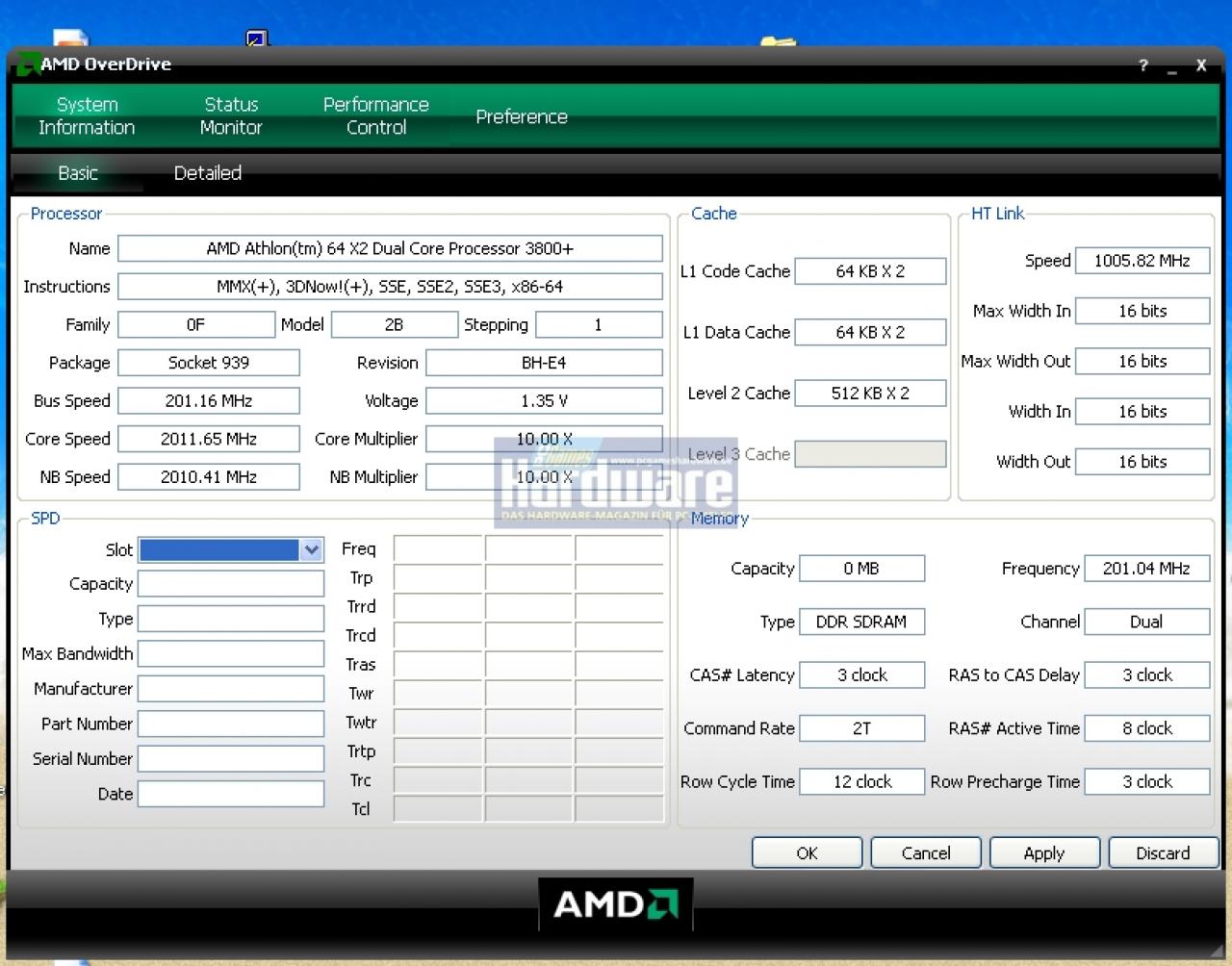
Task: Select the RAS to CAS Delay value
Action: pyautogui.click(x=1146, y=675)
